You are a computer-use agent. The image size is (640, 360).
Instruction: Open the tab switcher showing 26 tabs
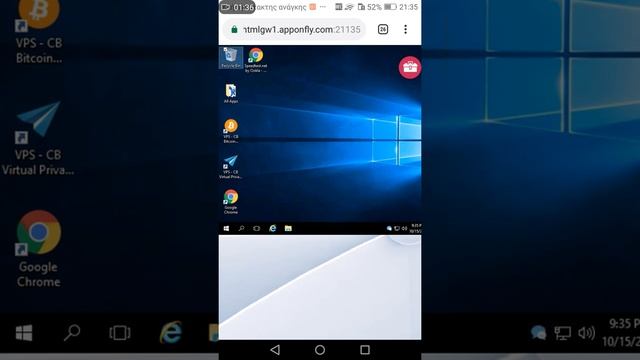[383, 29]
